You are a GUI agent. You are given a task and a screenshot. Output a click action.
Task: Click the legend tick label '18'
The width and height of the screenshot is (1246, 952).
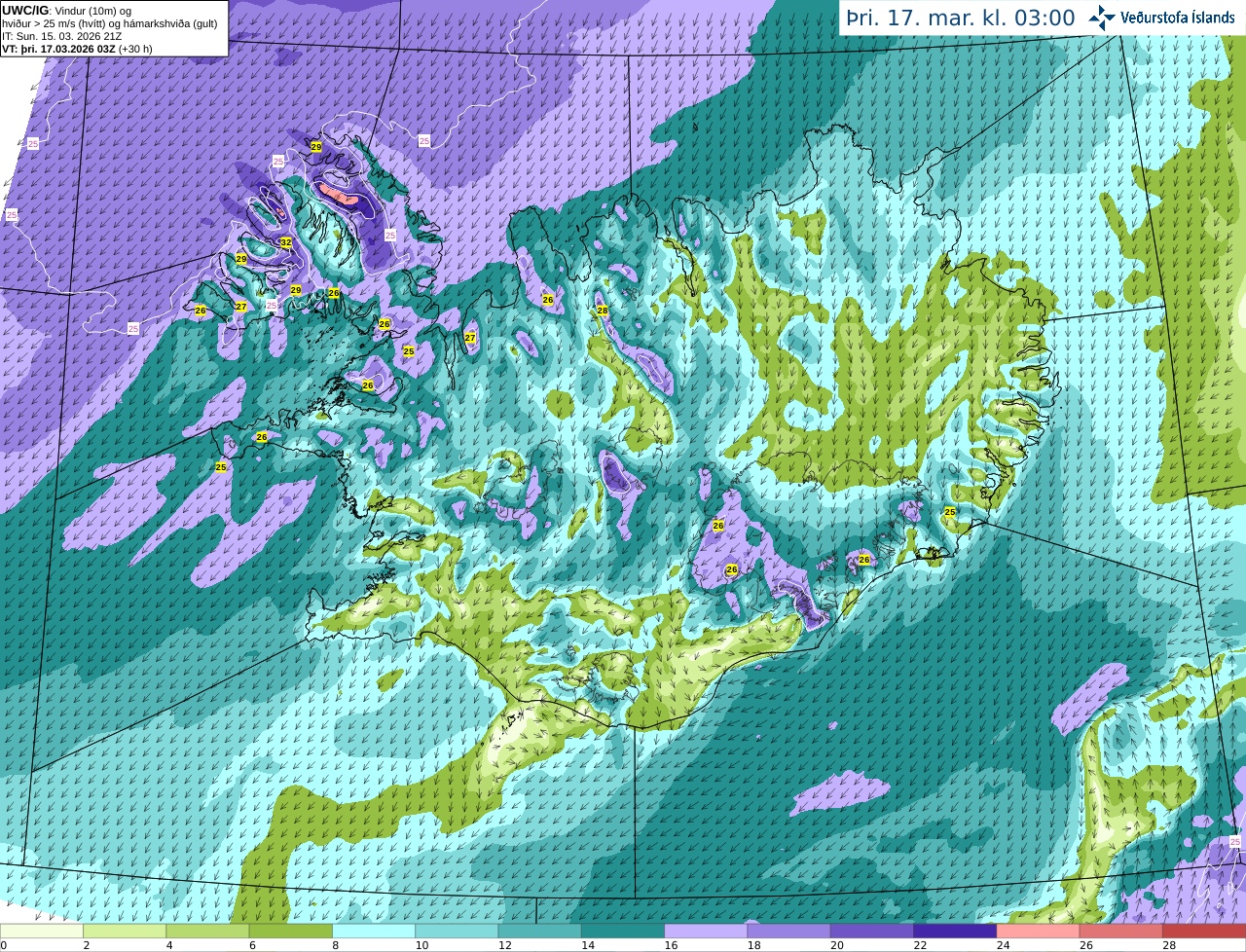pyautogui.click(x=753, y=944)
